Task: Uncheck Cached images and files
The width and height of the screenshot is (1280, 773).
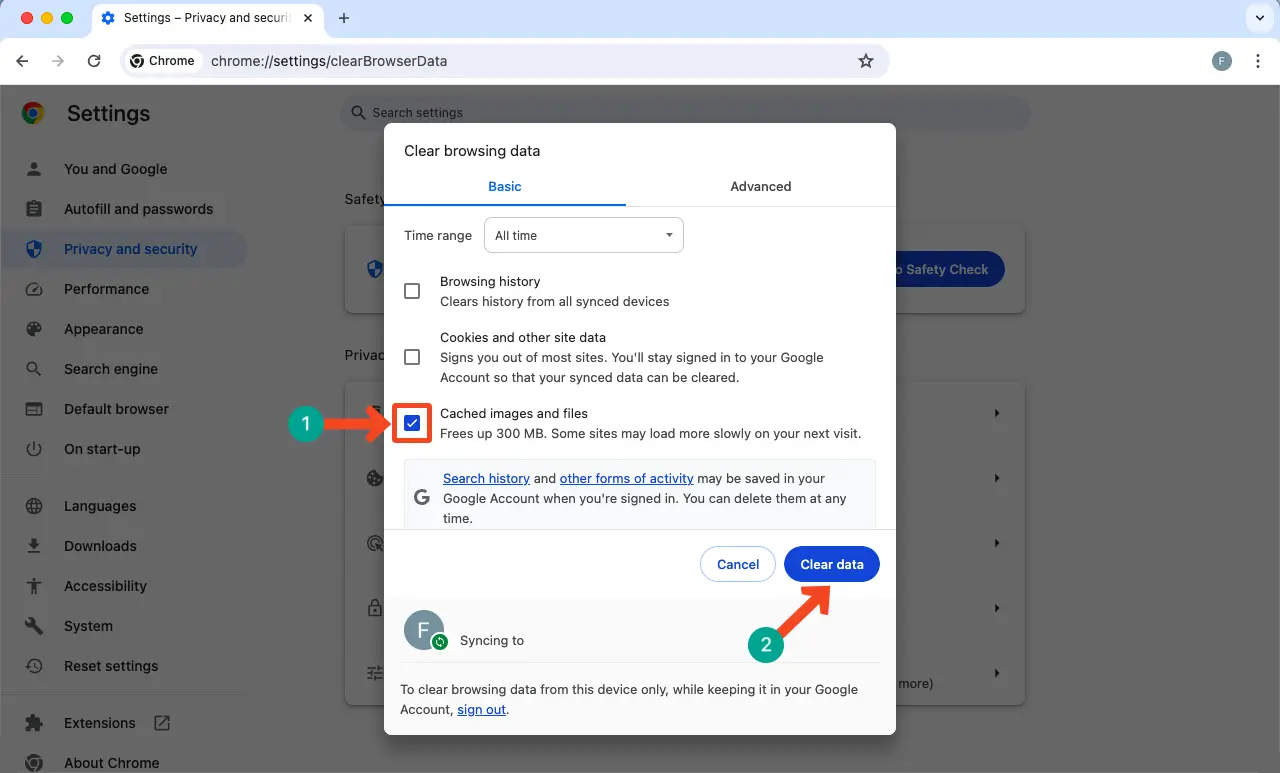Action: (412, 423)
